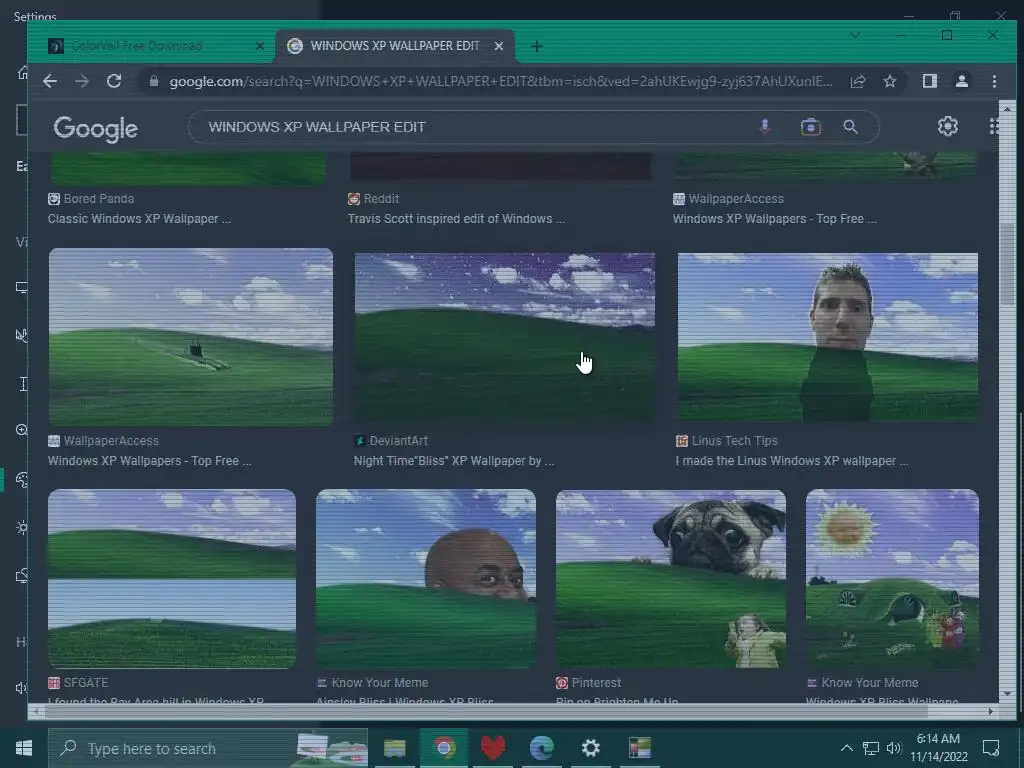Focus the Google search box text
The image size is (1024, 768).
tap(317, 127)
